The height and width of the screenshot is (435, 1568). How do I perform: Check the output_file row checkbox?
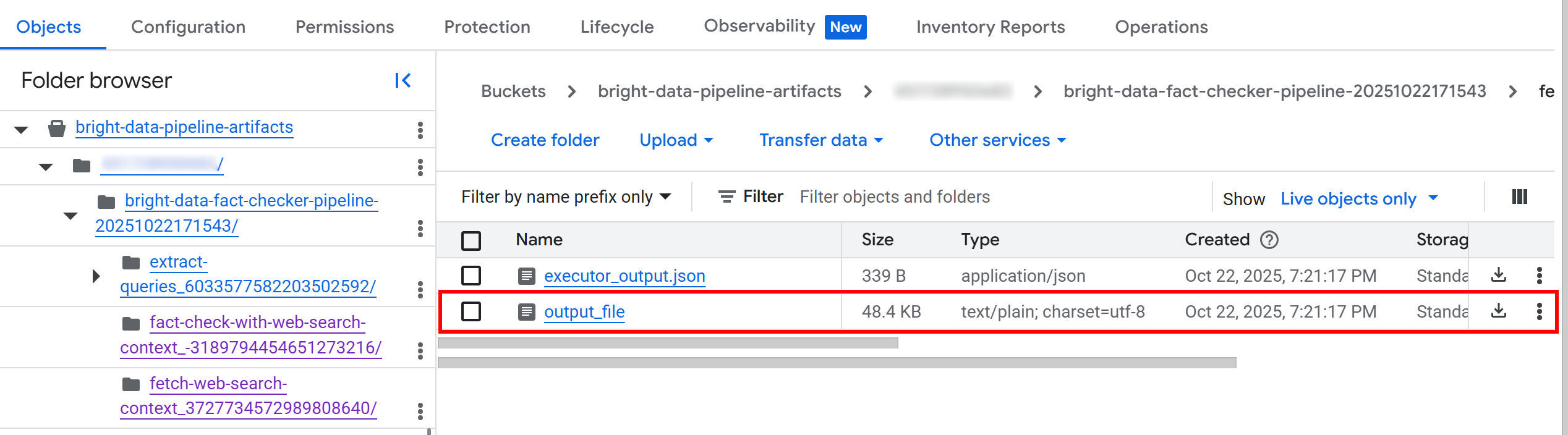[x=471, y=311]
